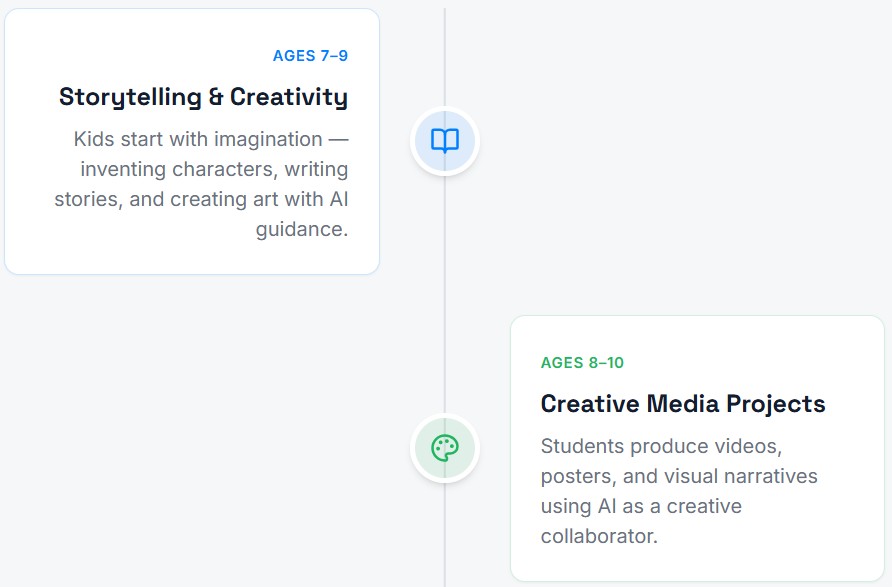Click the Creative Media Projects description text
The height and width of the screenshot is (587, 892).
(679, 491)
